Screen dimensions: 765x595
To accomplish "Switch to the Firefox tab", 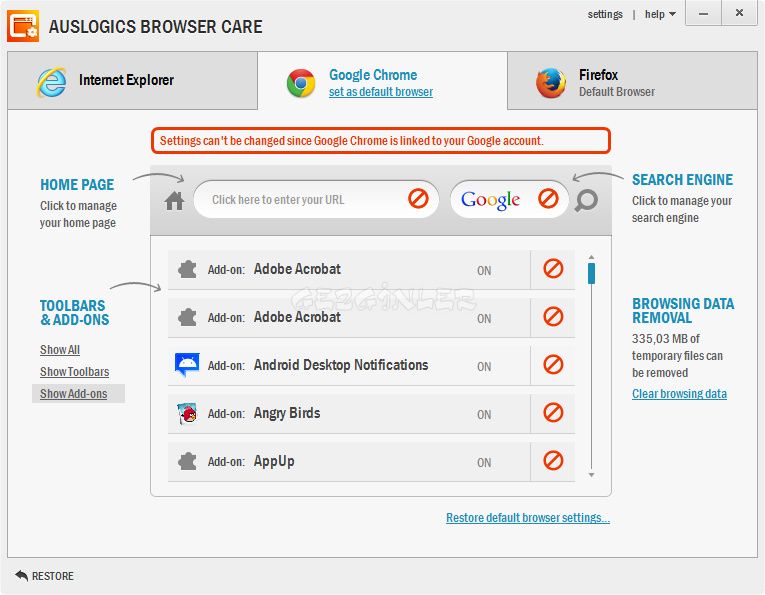I will click(x=632, y=80).
